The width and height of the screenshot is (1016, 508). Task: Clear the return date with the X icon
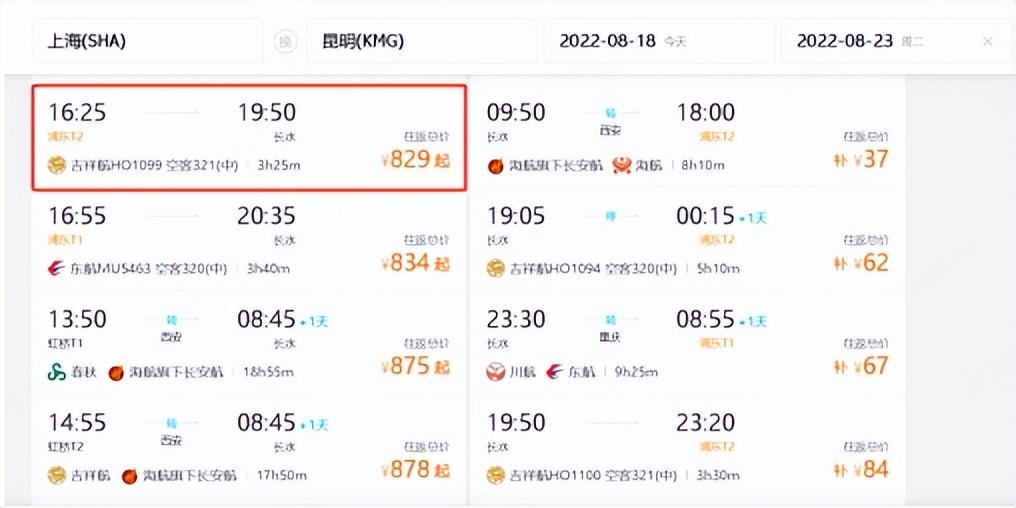987,42
